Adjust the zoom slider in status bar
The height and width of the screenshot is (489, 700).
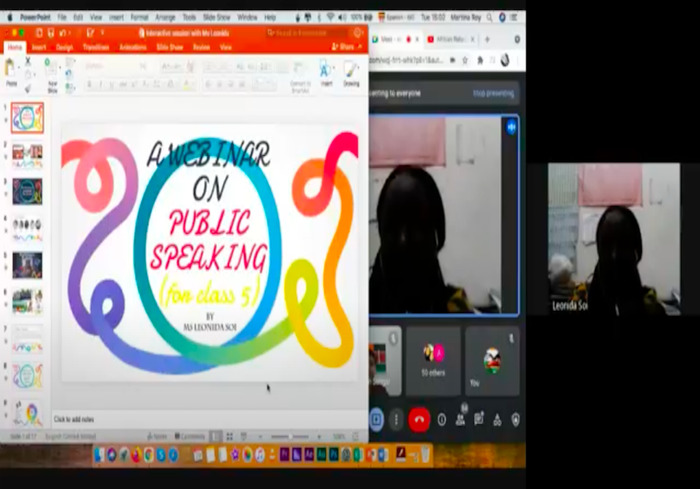coord(290,436)
